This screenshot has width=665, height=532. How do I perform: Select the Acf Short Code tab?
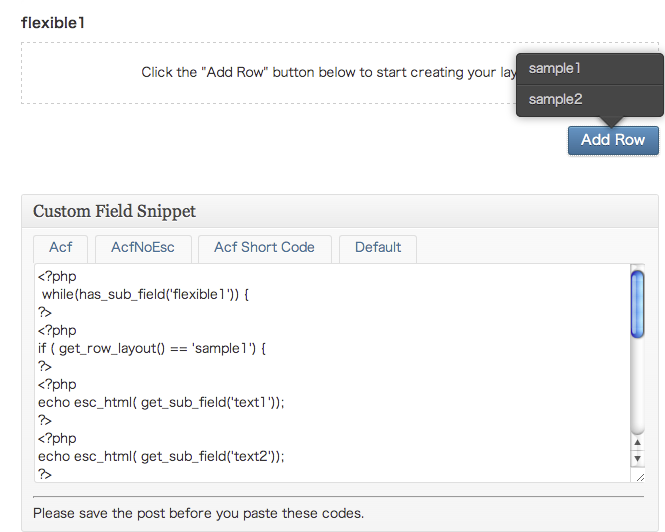point(264,248)
